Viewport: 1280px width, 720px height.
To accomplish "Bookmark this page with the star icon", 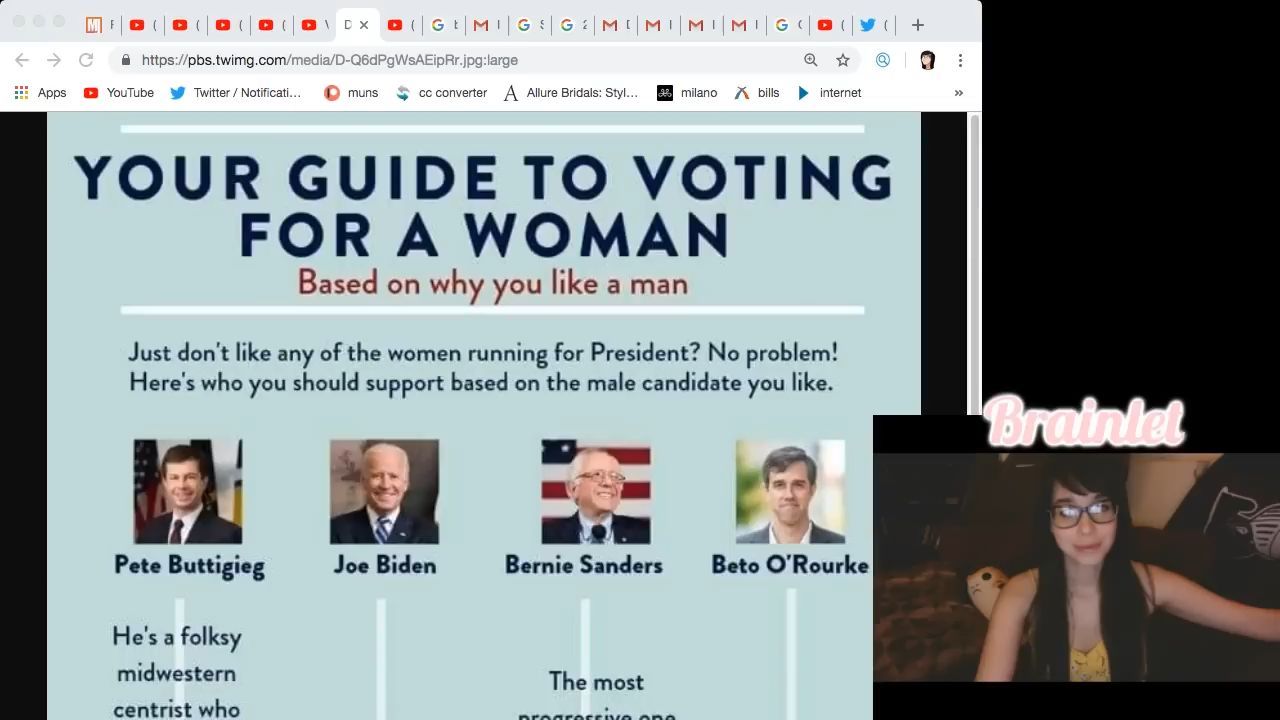I will coord(843,60).
